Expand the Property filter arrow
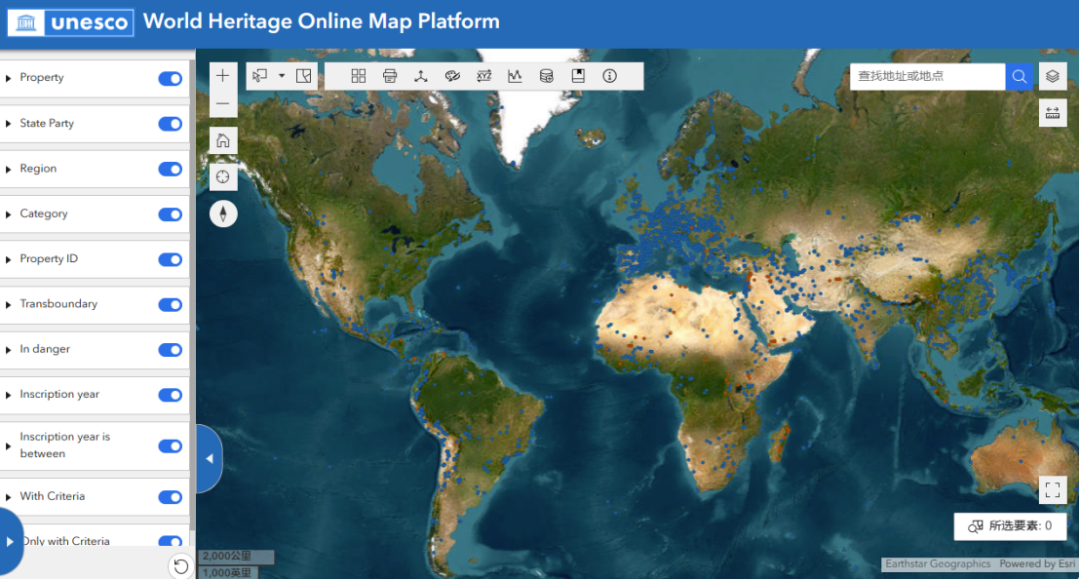This screenshot has width=1080, height=580. 8,79
